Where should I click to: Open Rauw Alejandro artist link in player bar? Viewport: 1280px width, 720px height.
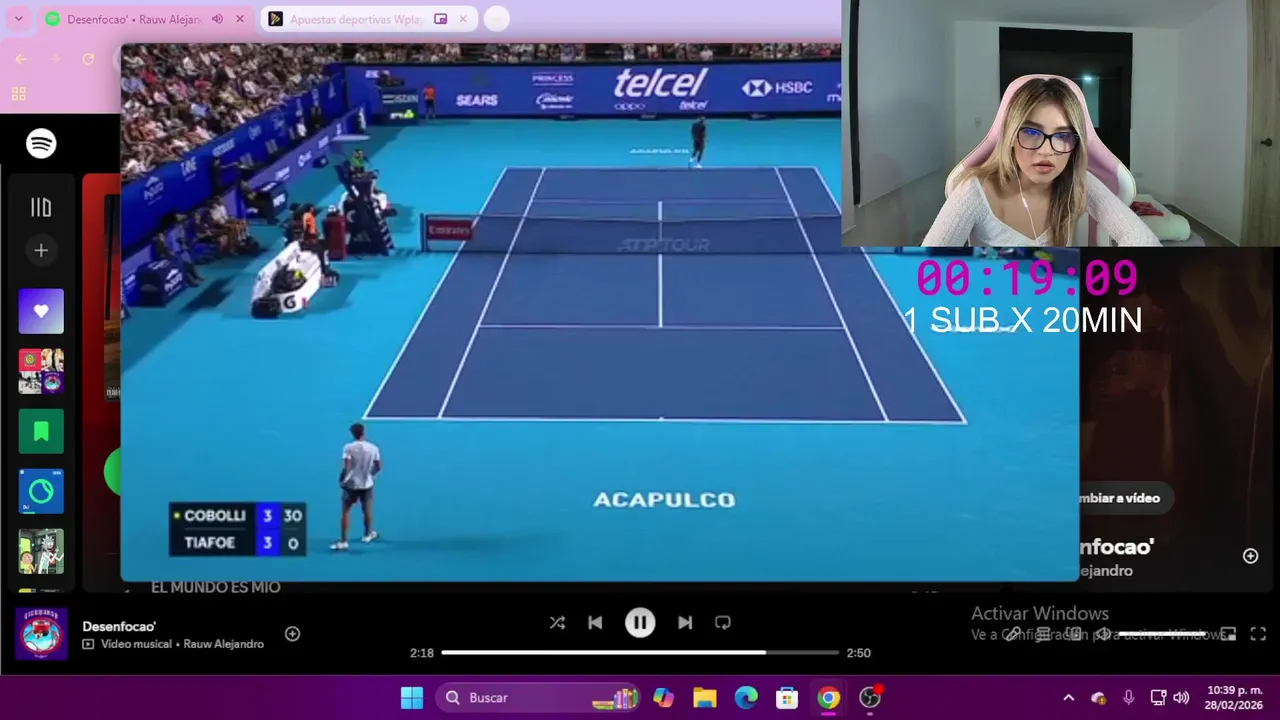(x=224, y=644)
